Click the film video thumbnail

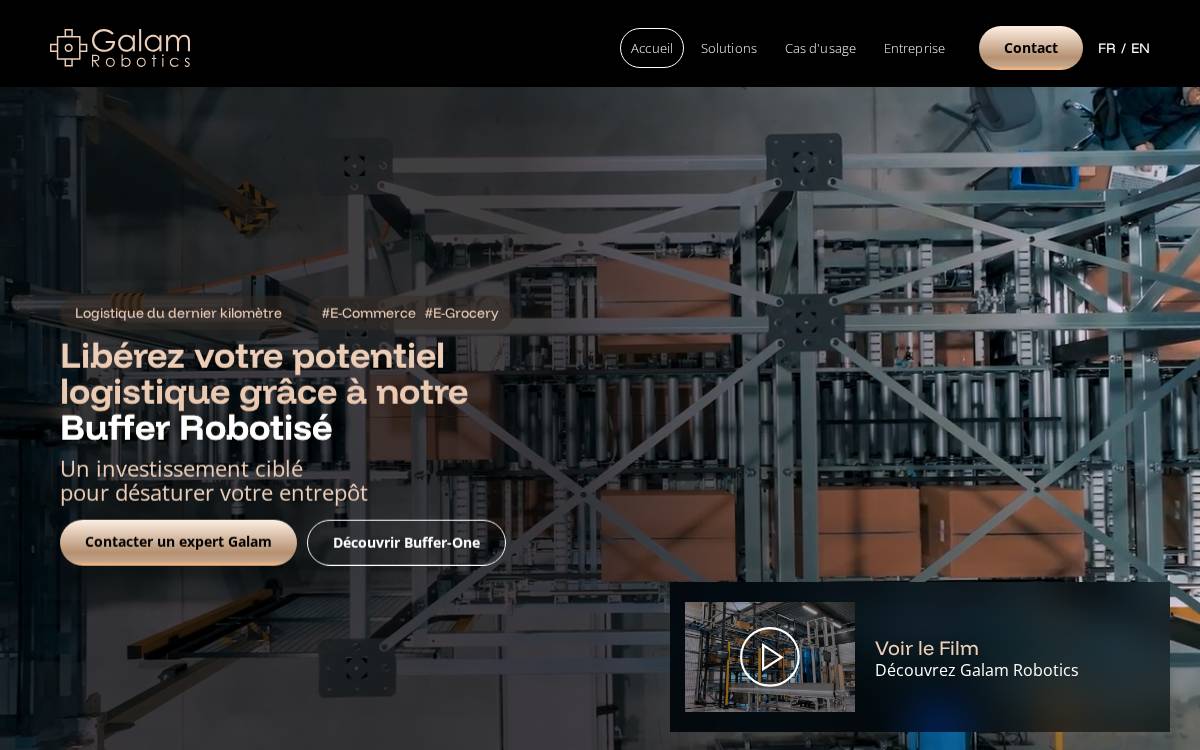tap(770, 657)
